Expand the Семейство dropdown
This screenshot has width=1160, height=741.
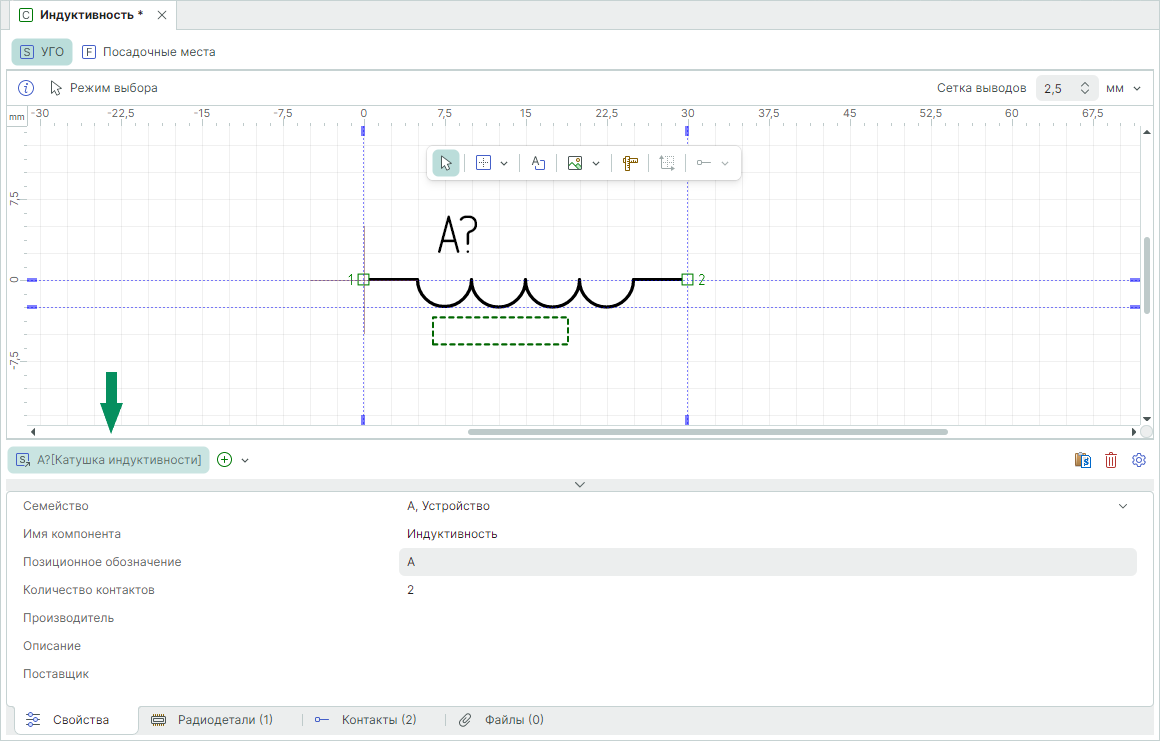coord(1122,506)
